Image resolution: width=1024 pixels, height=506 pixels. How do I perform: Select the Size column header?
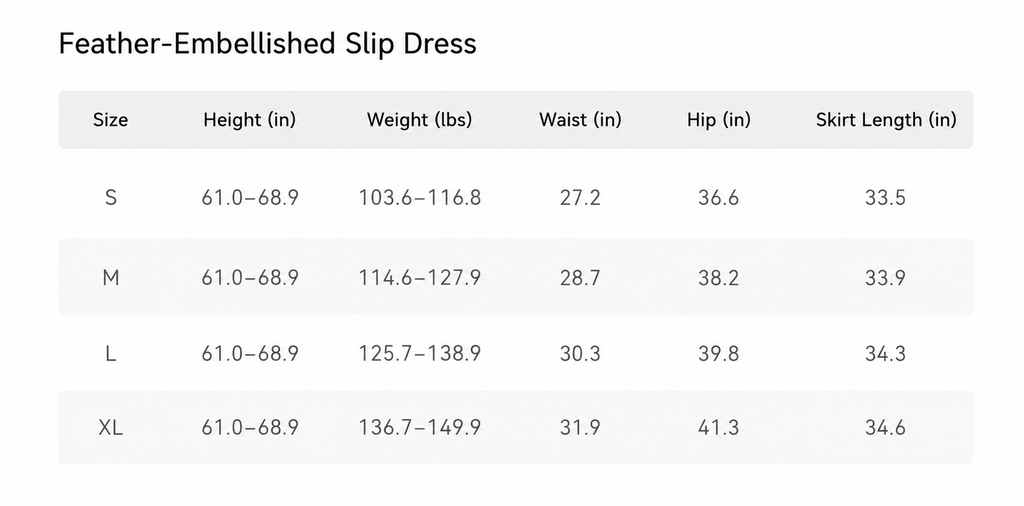pyautogui.click(x=110, y=120)
